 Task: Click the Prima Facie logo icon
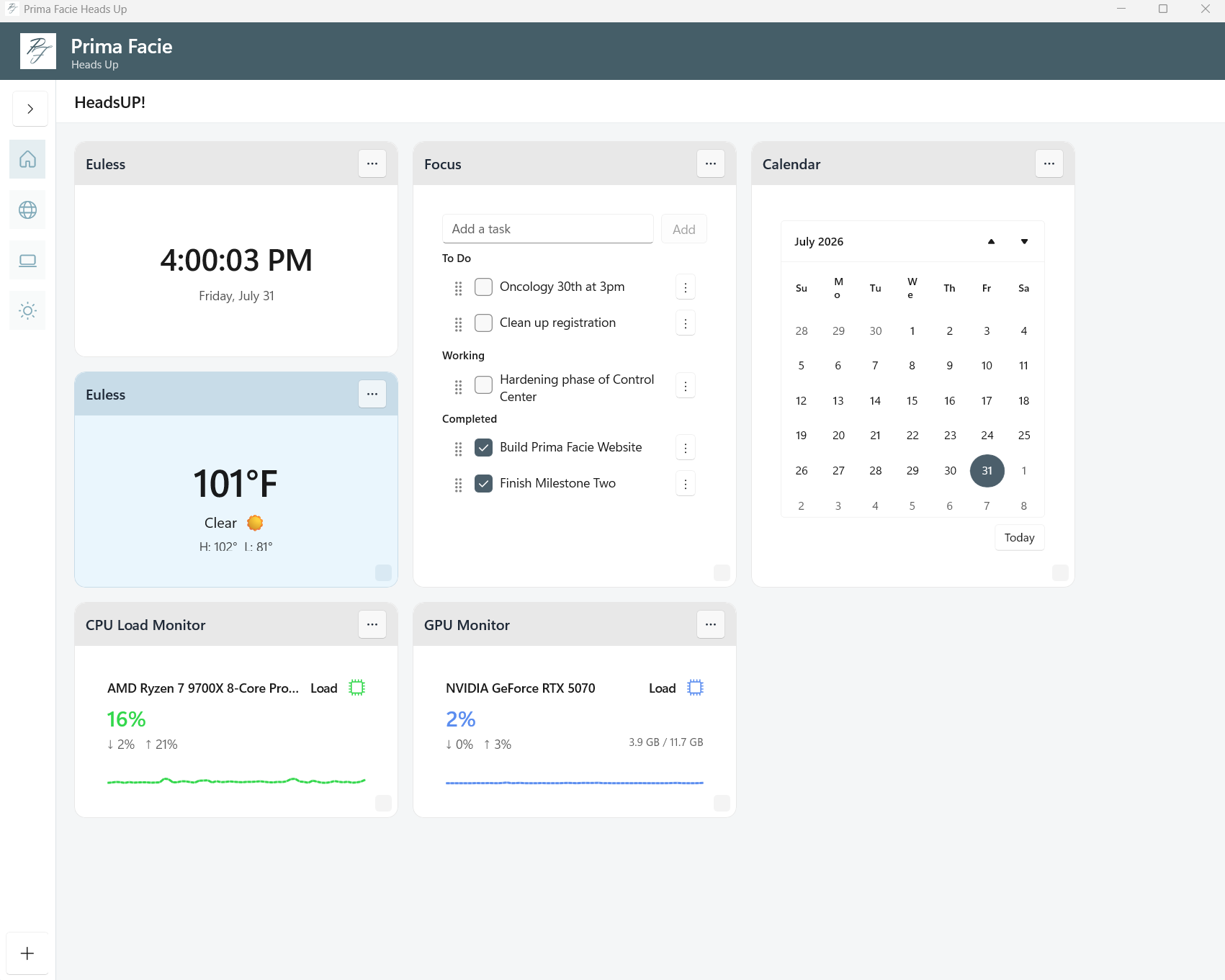(38, 51)
